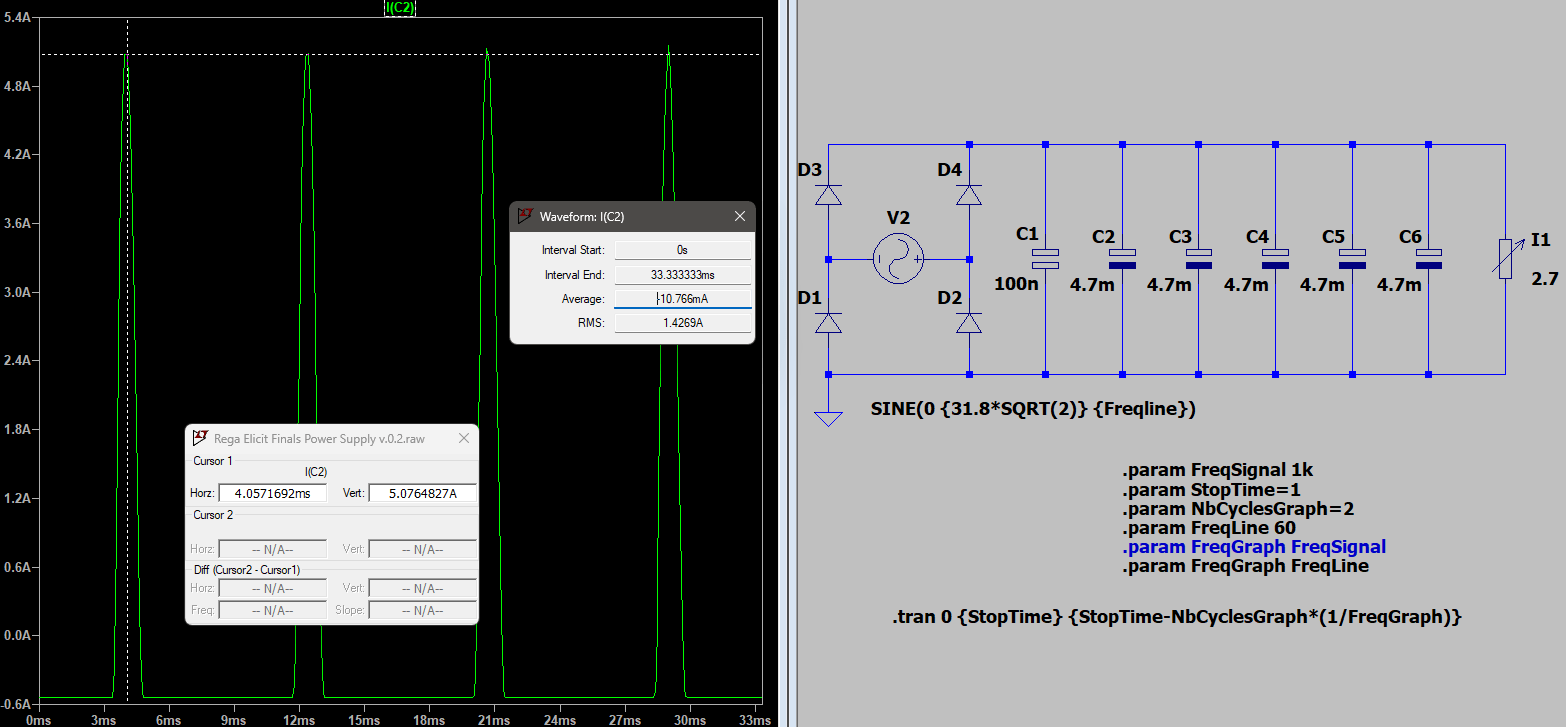Click the 0ms horizontal axis label

tap(38, 720)
